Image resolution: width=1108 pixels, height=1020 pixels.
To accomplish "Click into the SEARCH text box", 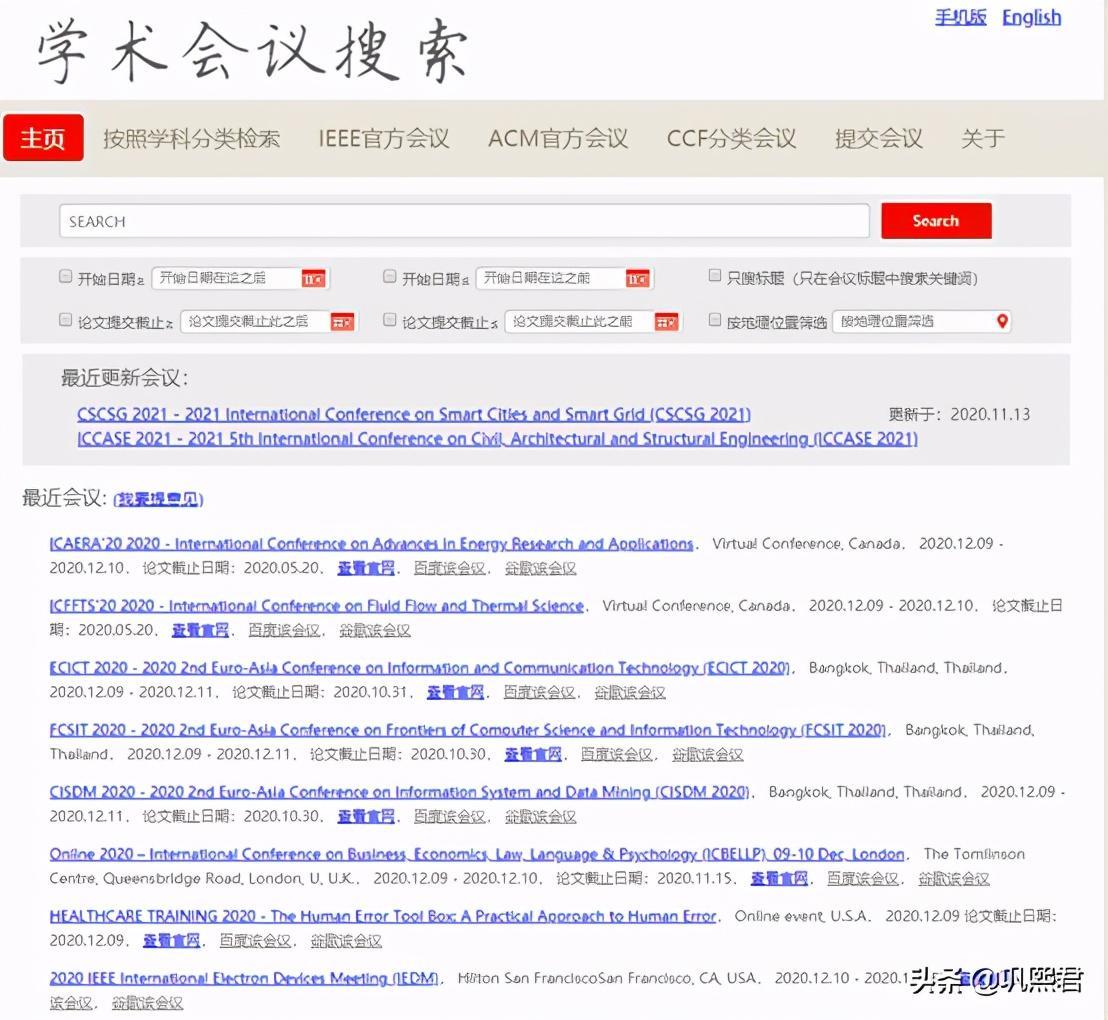I will 464,221.
